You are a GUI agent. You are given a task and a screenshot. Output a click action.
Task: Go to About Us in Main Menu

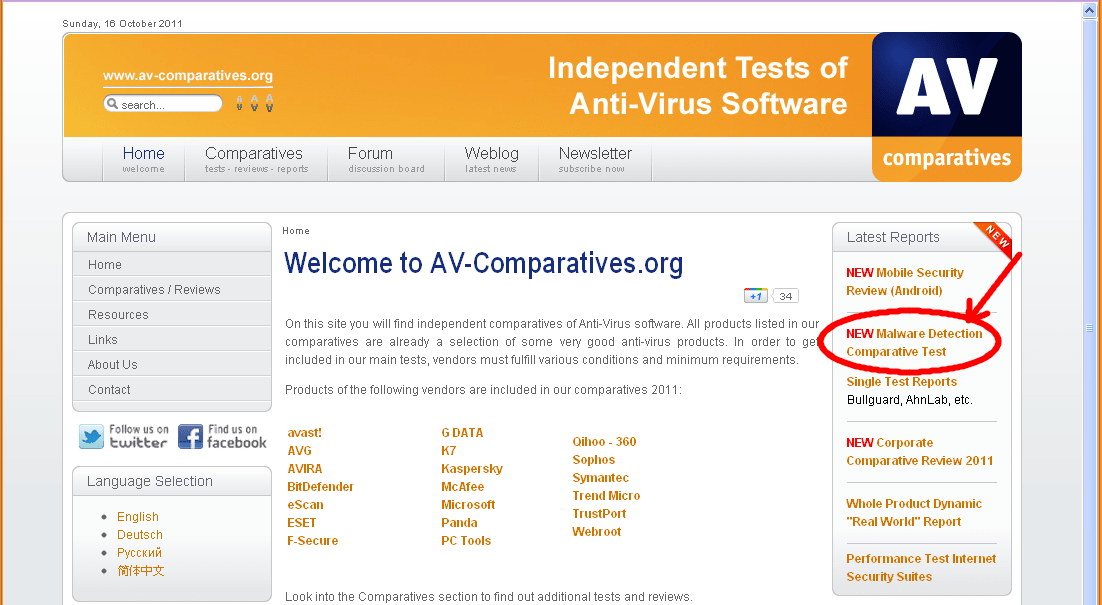[x=172, y=364]
